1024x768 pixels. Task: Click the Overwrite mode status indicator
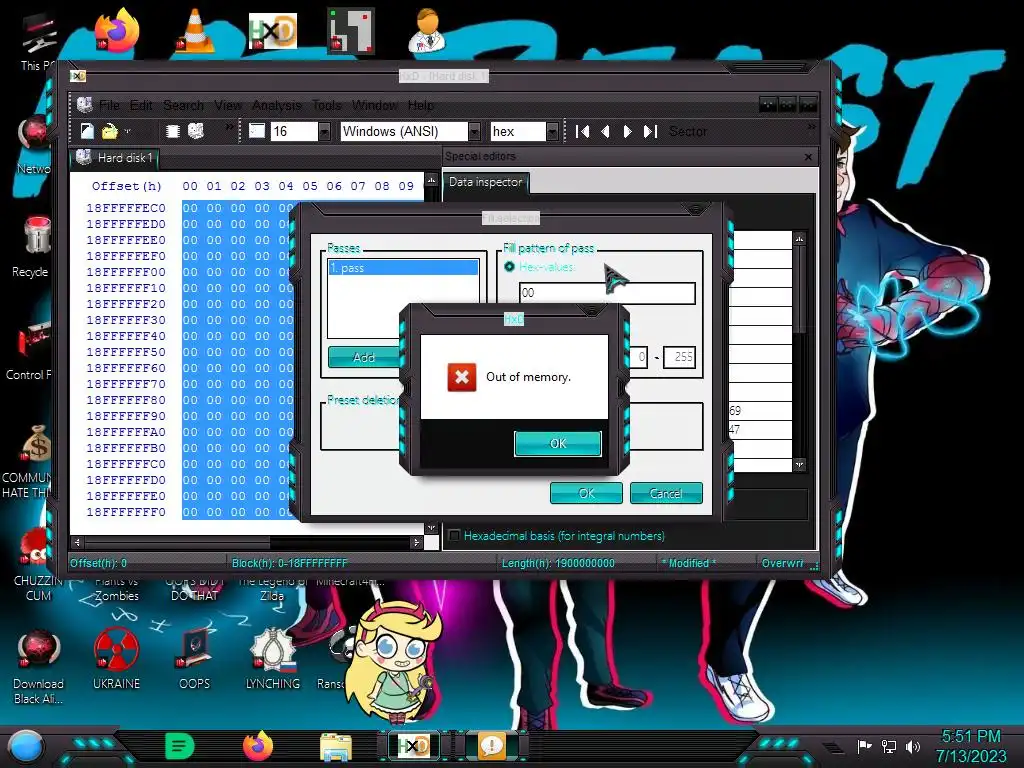pos(782,563)
